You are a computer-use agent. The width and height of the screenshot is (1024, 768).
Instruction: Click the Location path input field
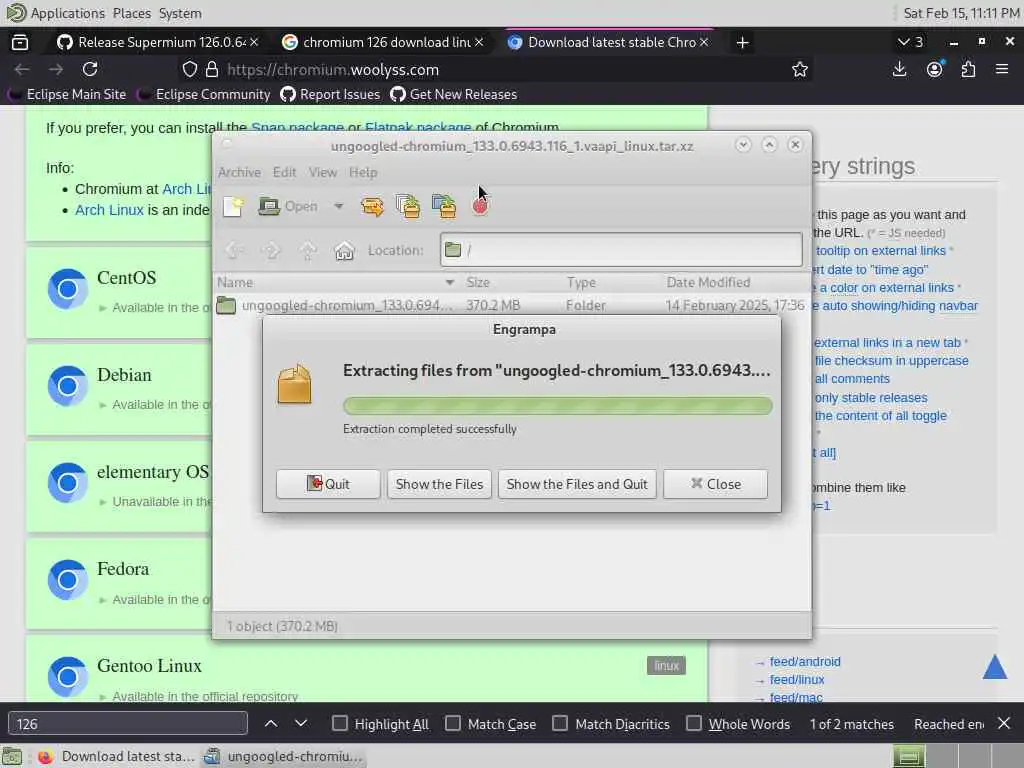coord(621,249)
